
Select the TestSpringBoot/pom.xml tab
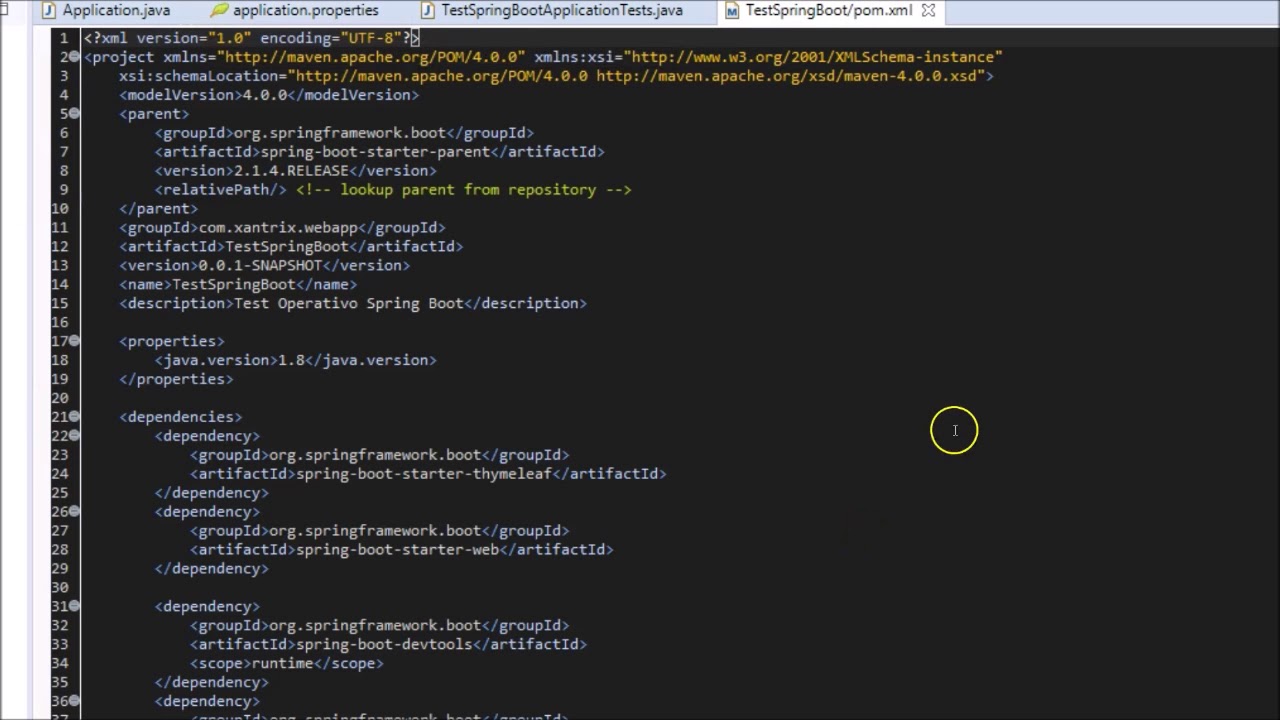tap(828, 11)
